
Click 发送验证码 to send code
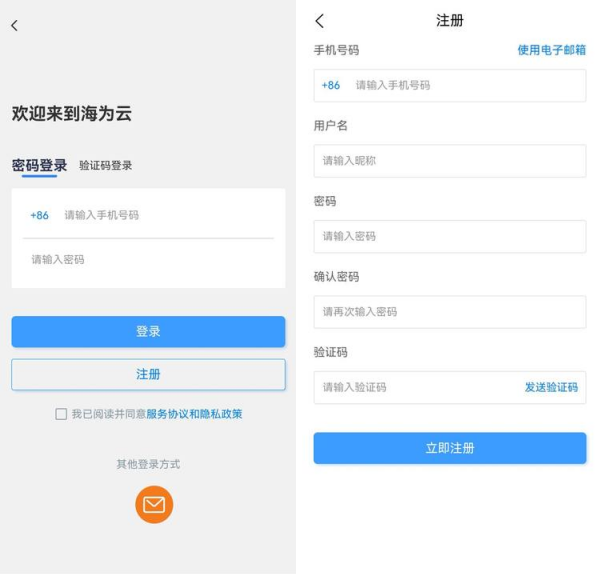(x=551, y=387)
